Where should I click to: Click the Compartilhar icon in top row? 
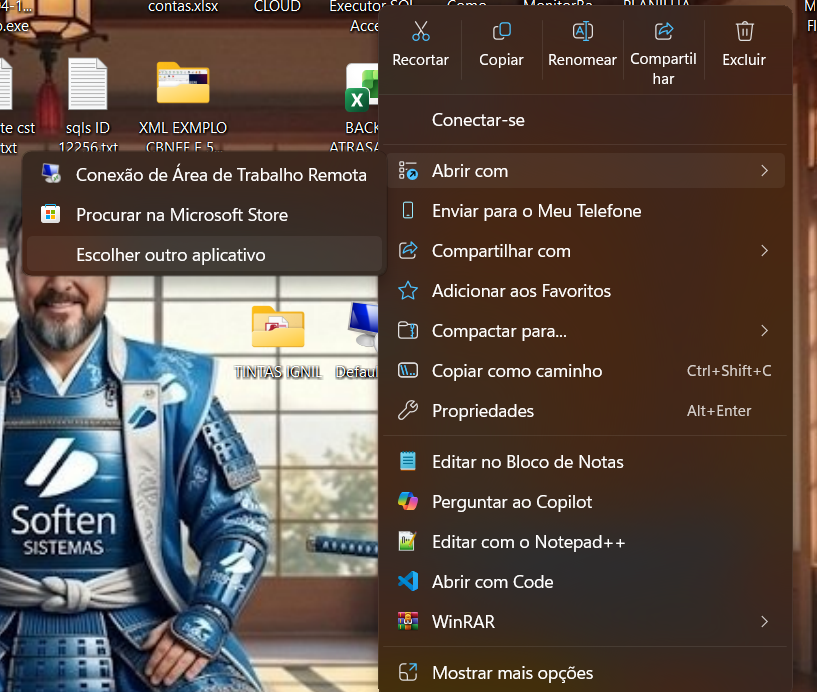[663, 31]
